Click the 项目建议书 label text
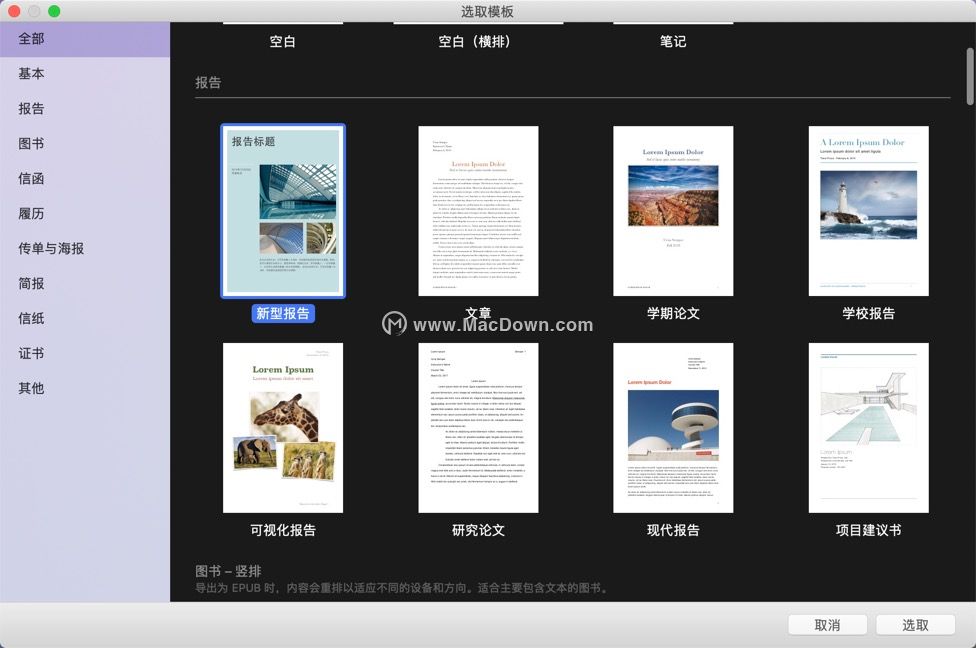This screenshot has height=648, width=976. [x=868, y=530]
